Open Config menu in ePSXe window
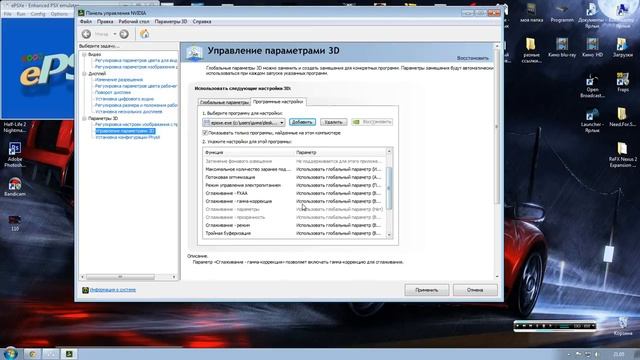 point(38,14)
